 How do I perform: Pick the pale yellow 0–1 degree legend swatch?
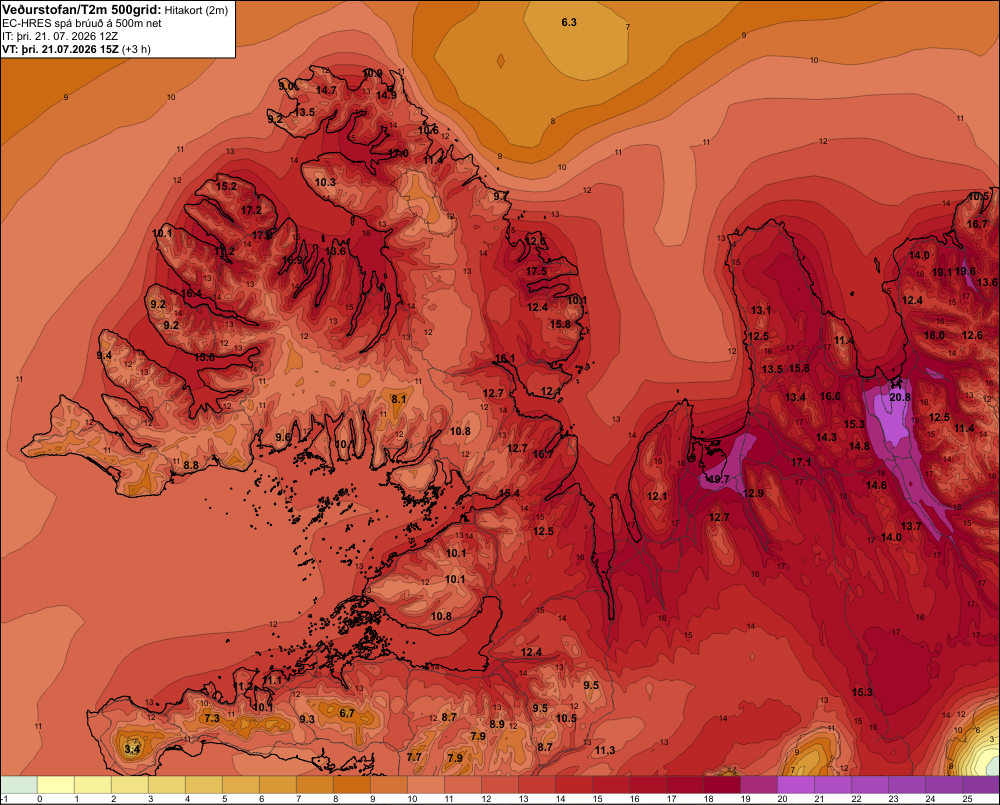click(x=56, y=785)
